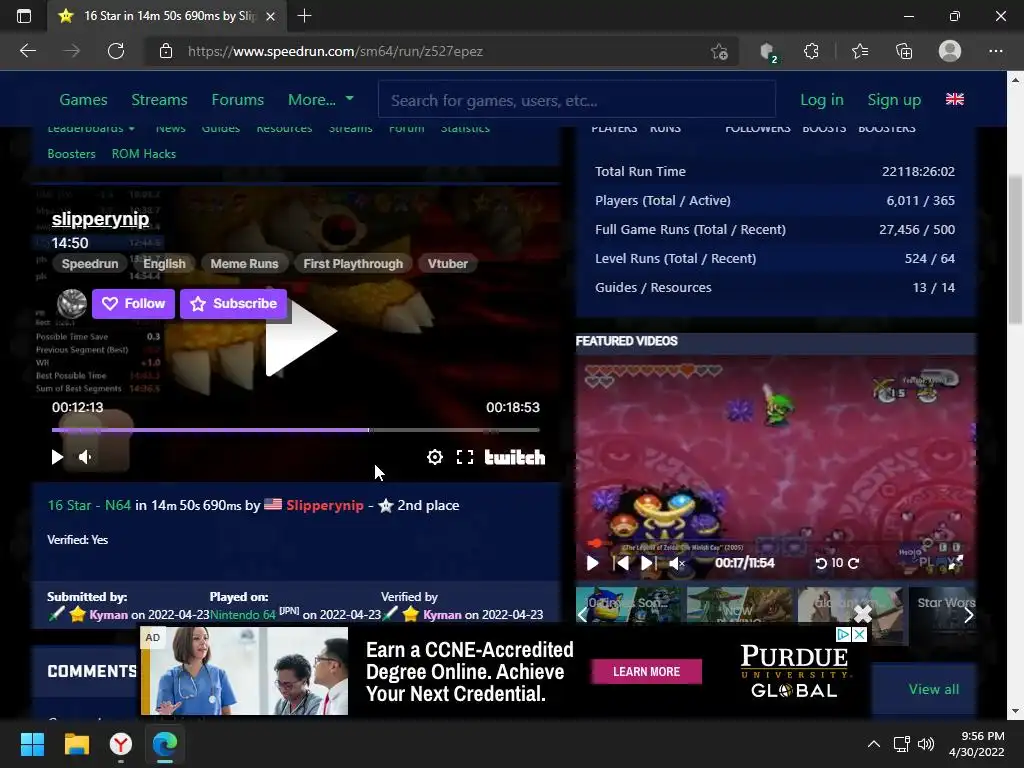The width and height of the screenshot is (1024, 768).
Task: Select the Star Wars video thumbnail
Action: (x=943, y=615)
